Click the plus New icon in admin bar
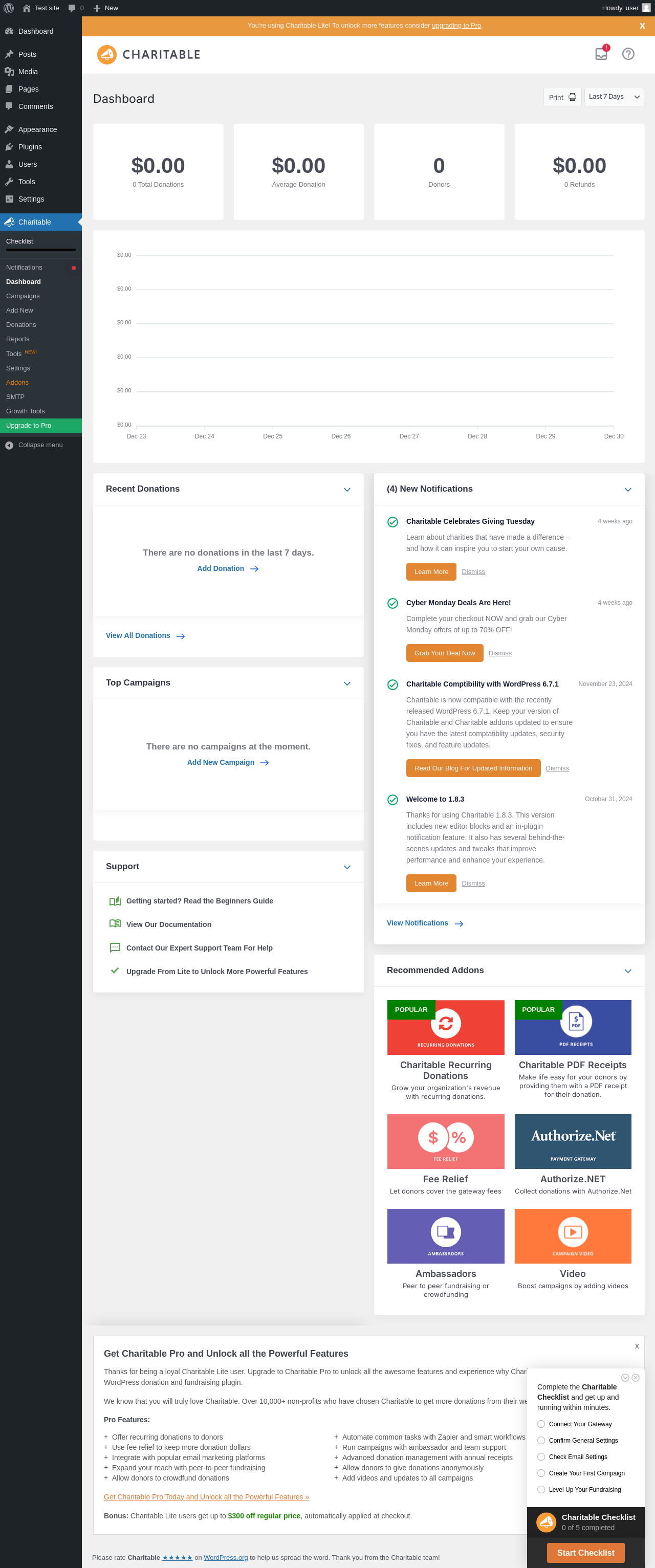The width and height of the screenshot is (655, 1568). (x=97, y=8)
